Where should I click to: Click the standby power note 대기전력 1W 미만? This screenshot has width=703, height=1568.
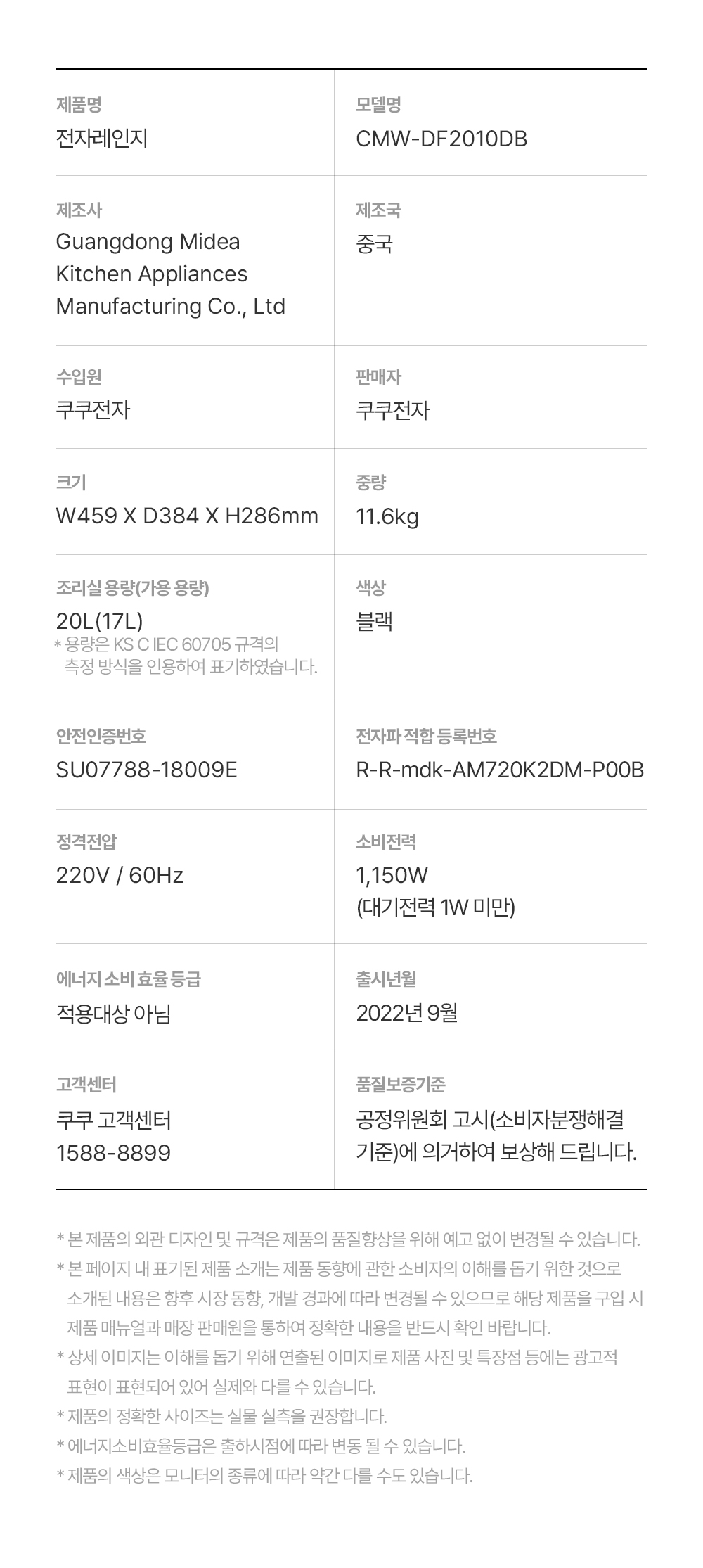pyautogui.click(x=435, y=907)
